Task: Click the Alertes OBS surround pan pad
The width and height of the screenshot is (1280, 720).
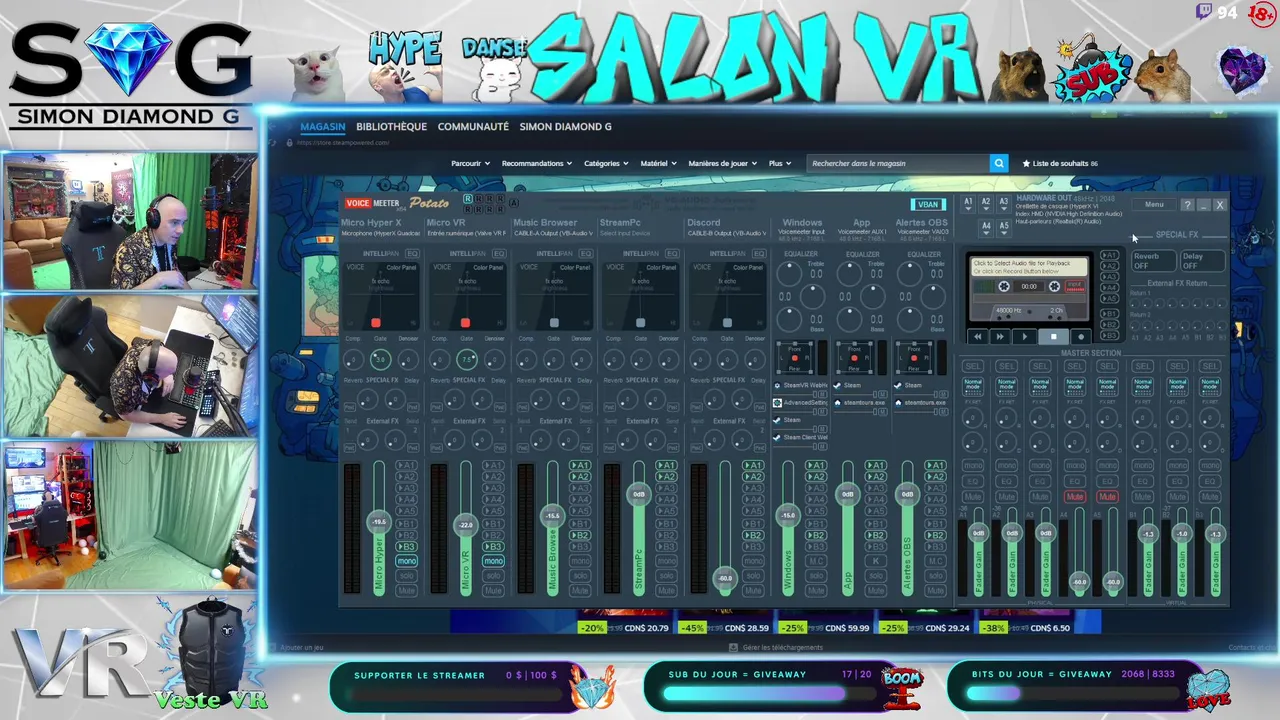Action: pyautogui.click(x=914, y=358)
